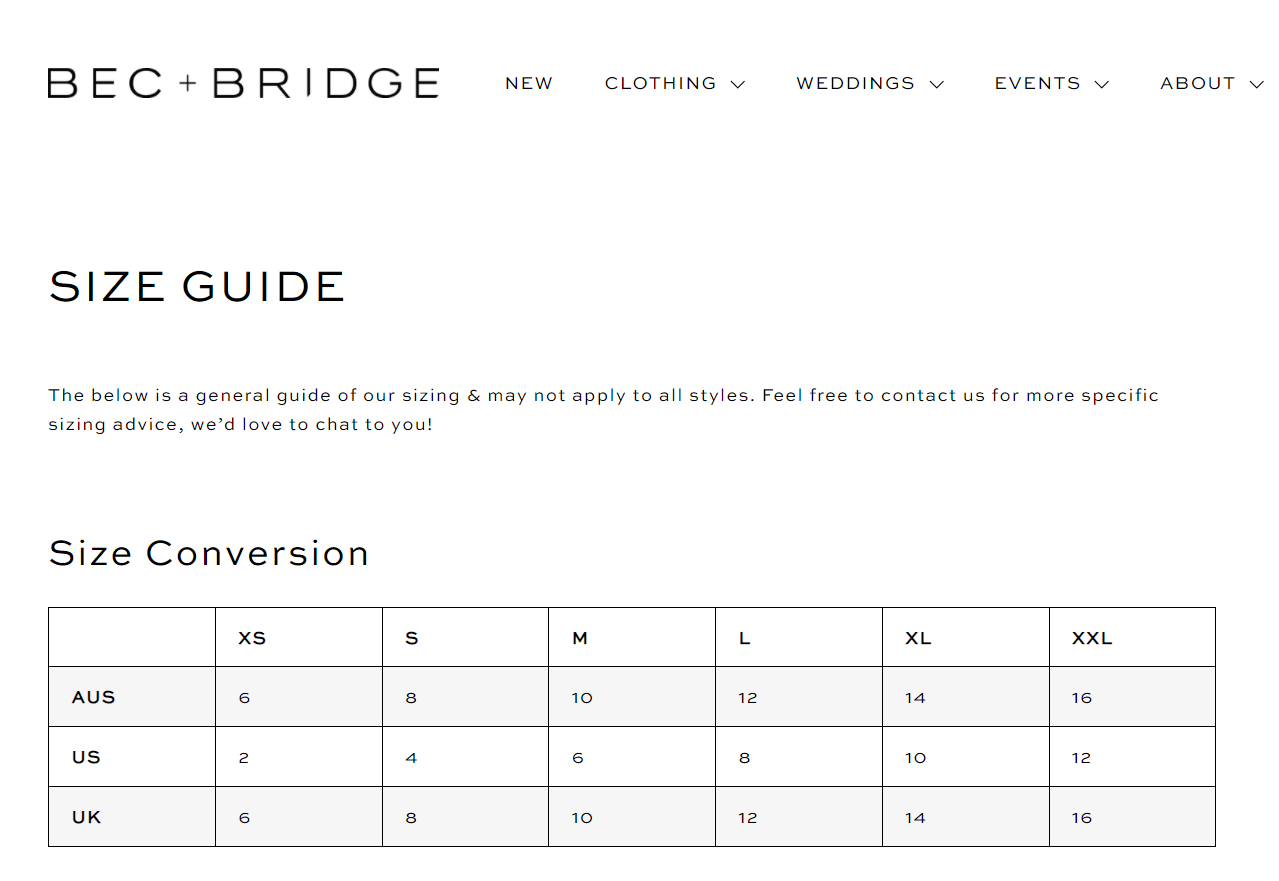The width and height of the screenshot is (1279, 881).
Task: Click the Size Conversion heading
Action: click(209, 553)
